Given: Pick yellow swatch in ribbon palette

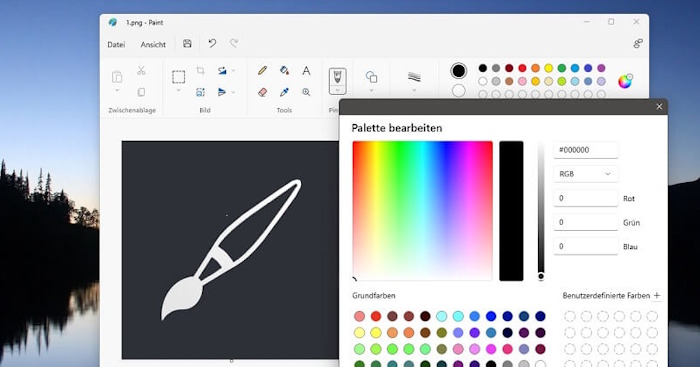Looking at the screenshot, I should coord(549,68).
